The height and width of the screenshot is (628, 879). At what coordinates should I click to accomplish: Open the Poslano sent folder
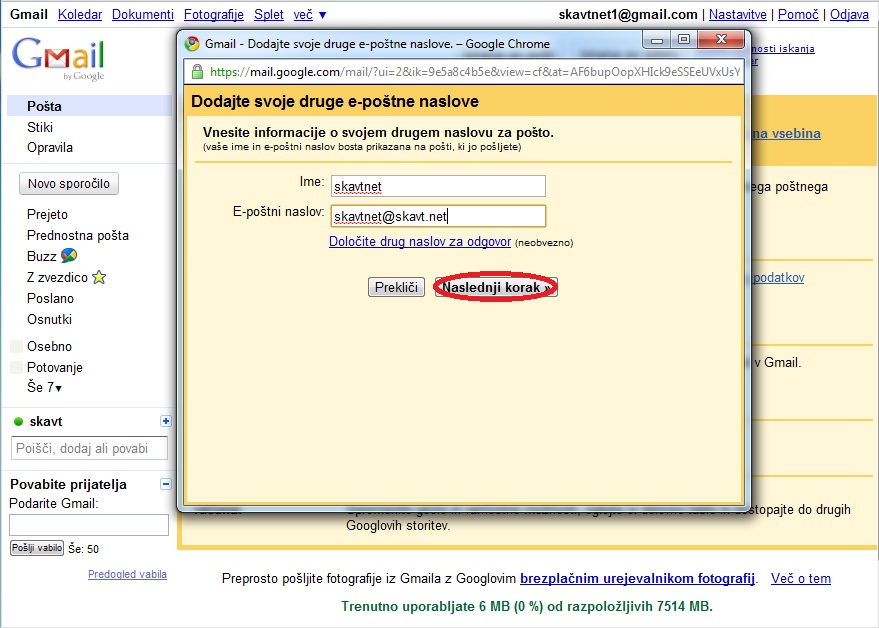[x=50, y=298]
